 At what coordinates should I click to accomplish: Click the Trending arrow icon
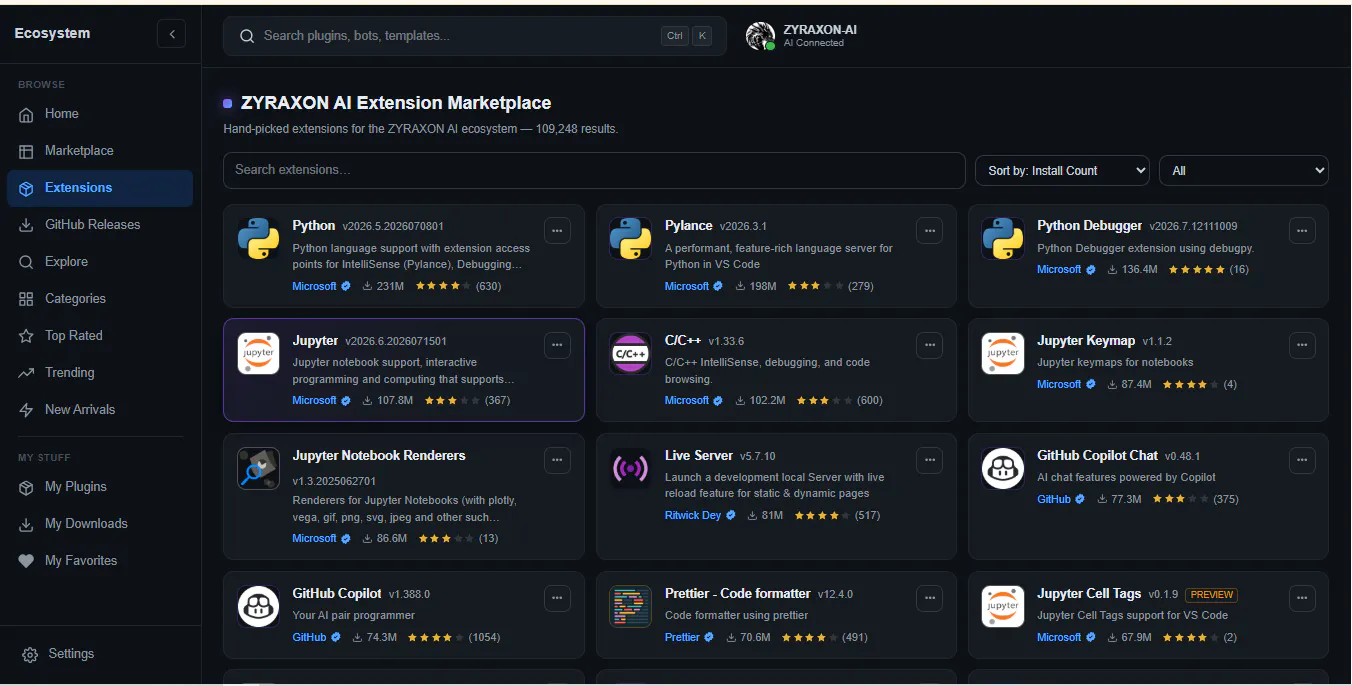click(26, 373)
